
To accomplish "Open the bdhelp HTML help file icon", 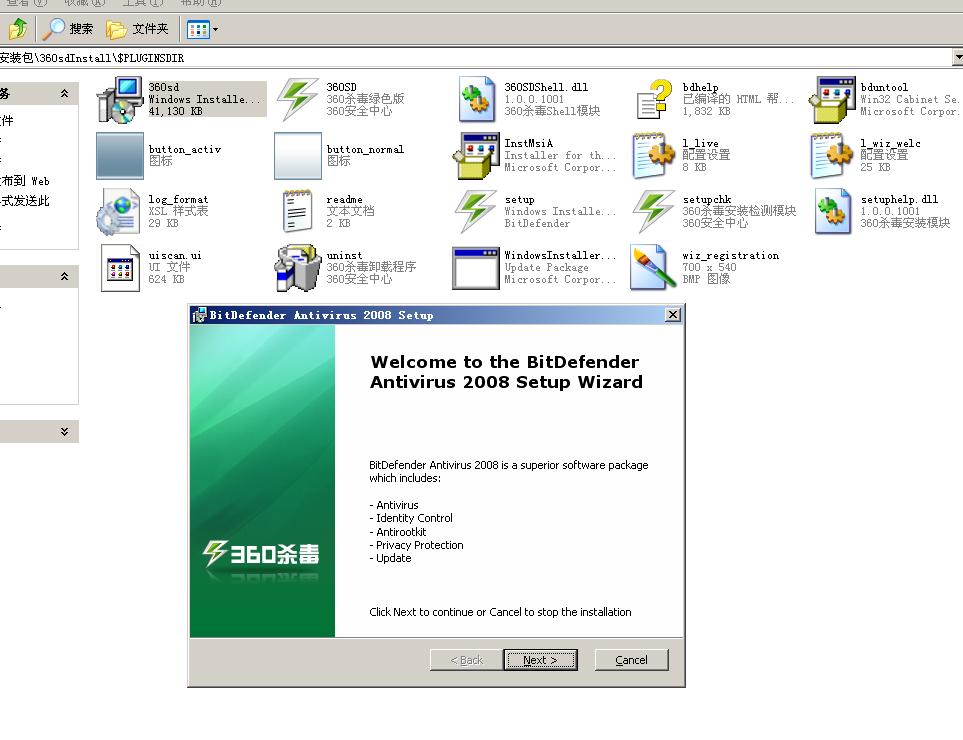I will [x=653, y=99].
